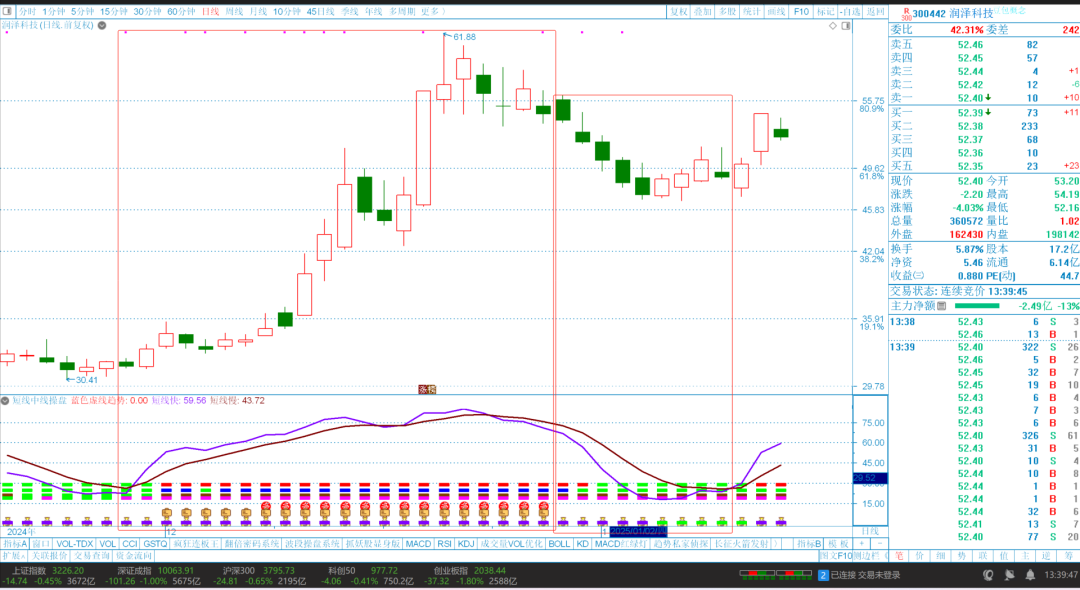1080x590 pixels.
Task: Select the 30分钟 period tab
Action: click(147, 12)
